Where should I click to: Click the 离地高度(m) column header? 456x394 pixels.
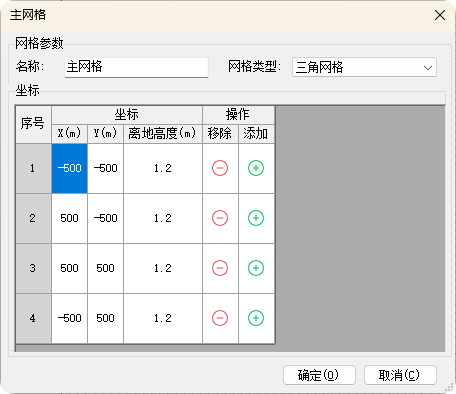pyautogui.click(x=163, y=134)
